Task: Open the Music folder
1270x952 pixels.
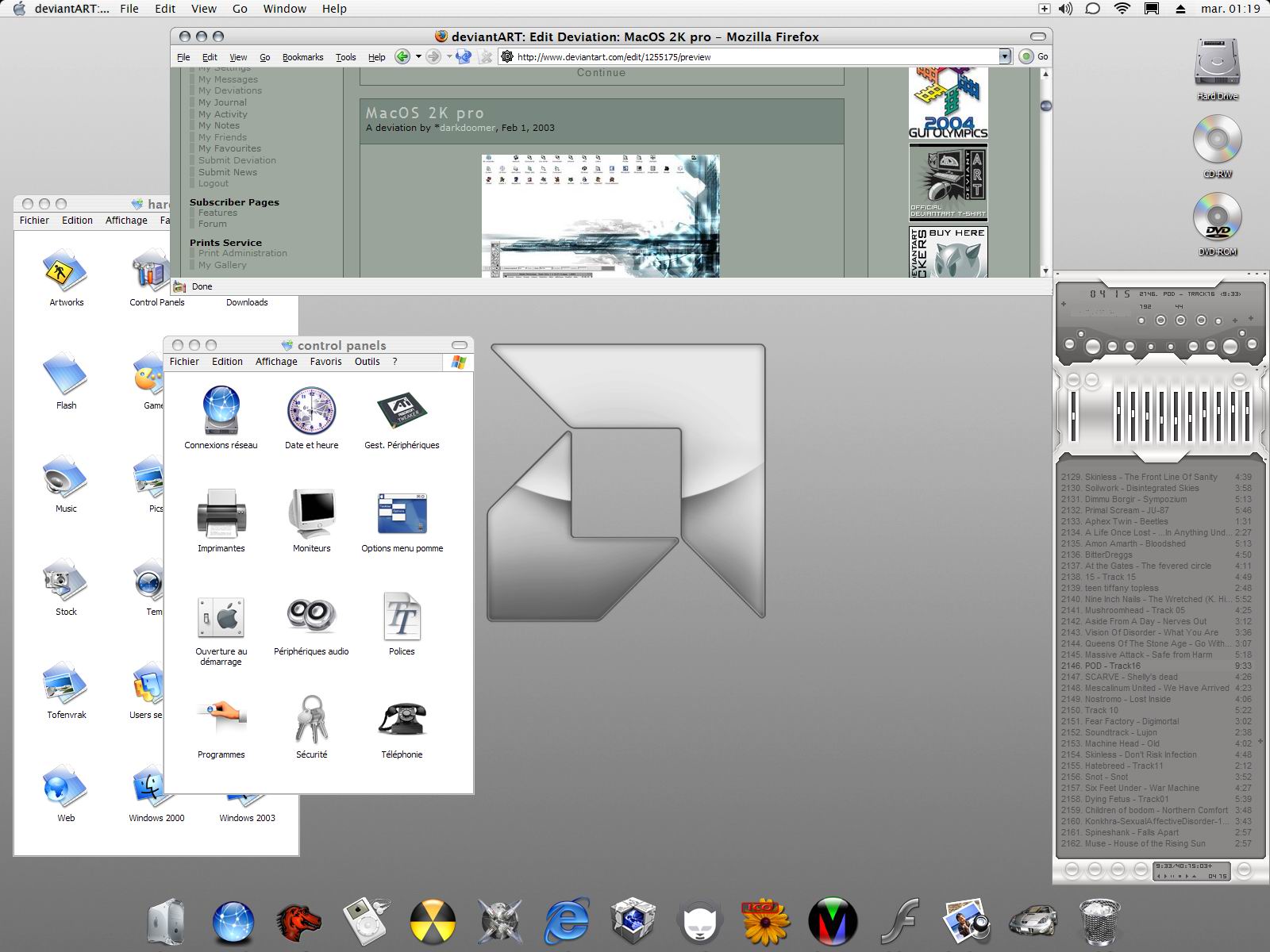Action: click(66, 478)
